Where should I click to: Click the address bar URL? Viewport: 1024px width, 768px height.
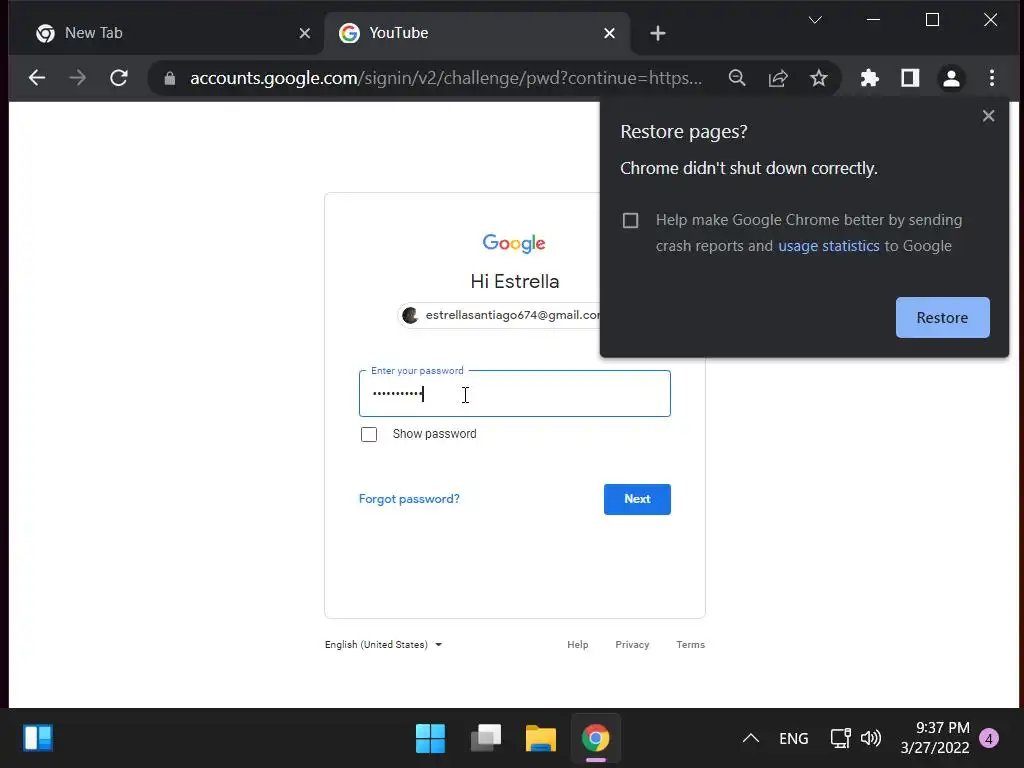(446, 78)
